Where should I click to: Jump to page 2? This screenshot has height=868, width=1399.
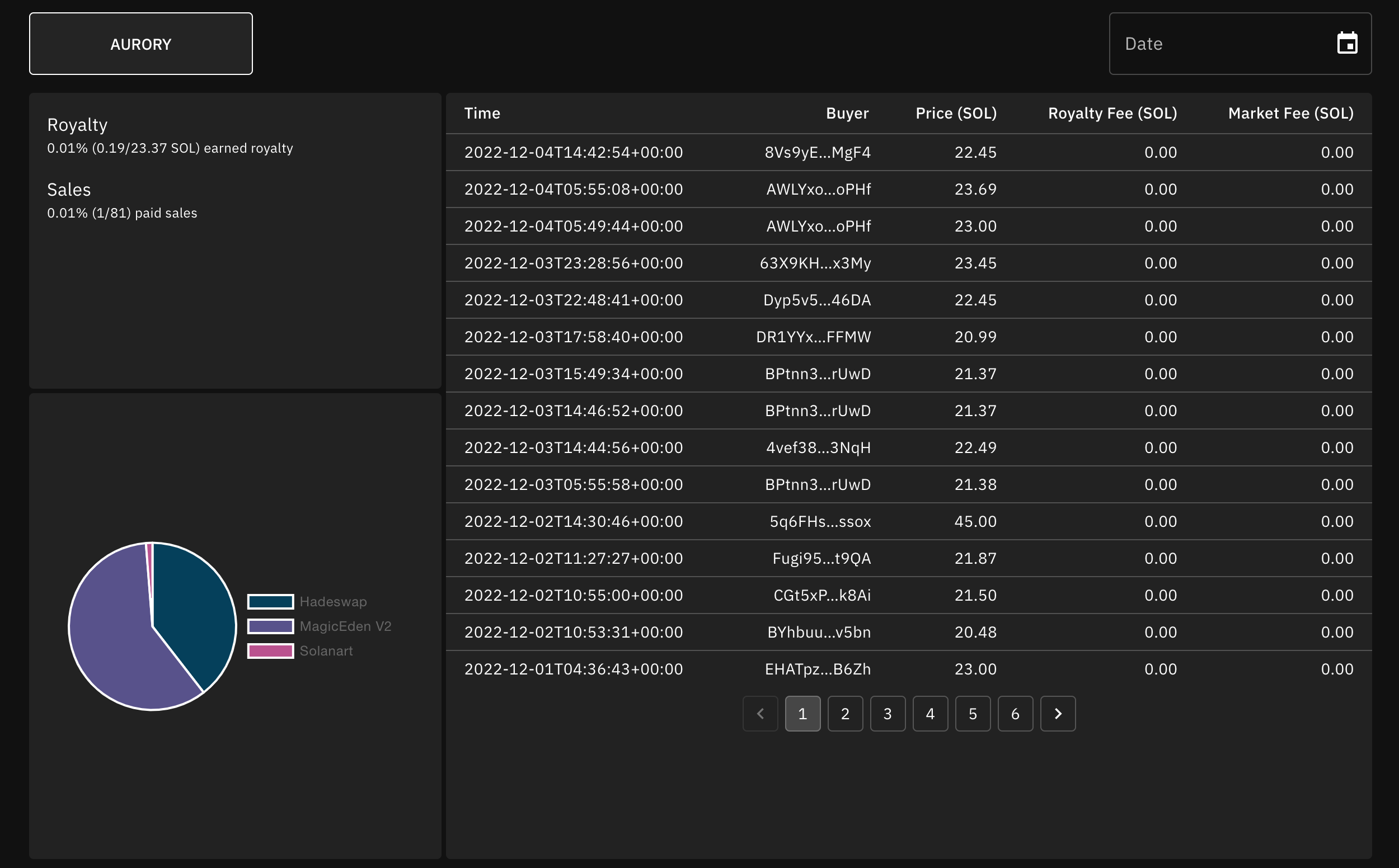pos(846,714)
